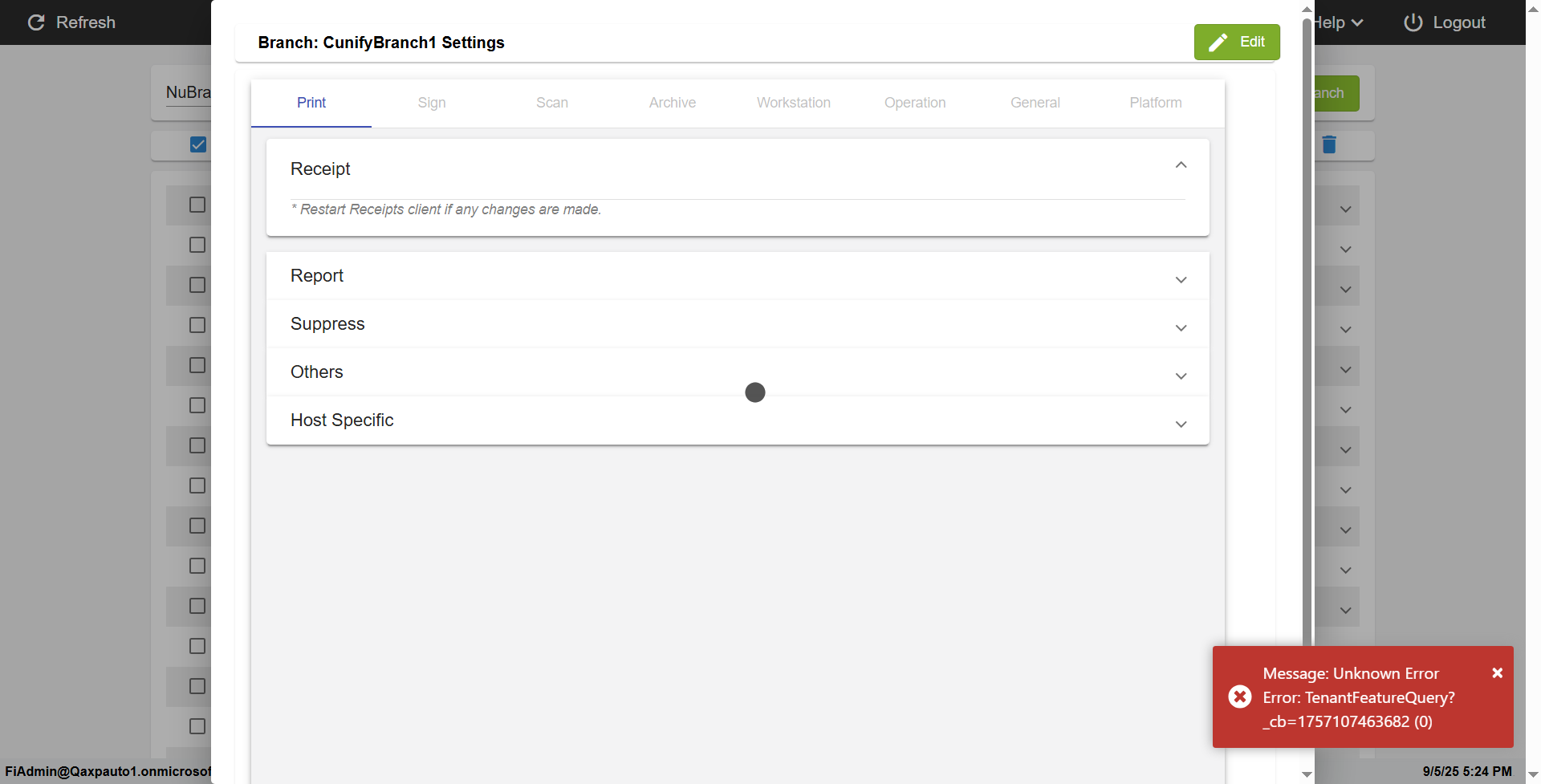
Task: Select the Print tab
Action: click(311, 103)
